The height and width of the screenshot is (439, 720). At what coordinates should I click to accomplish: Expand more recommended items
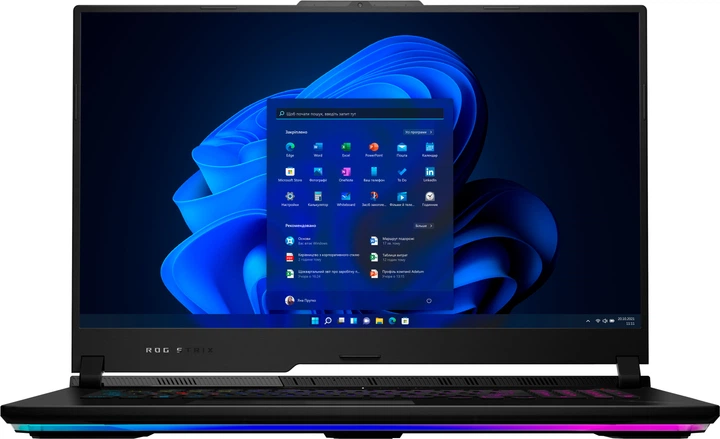point(423,227)
